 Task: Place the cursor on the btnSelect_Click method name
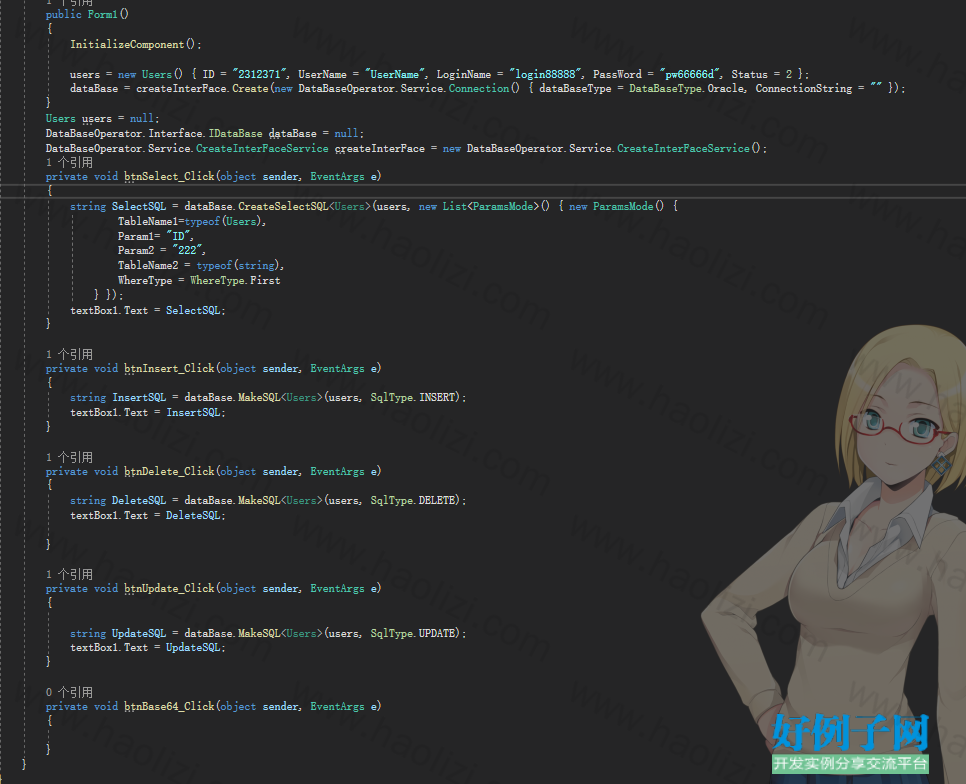point(169,177)
